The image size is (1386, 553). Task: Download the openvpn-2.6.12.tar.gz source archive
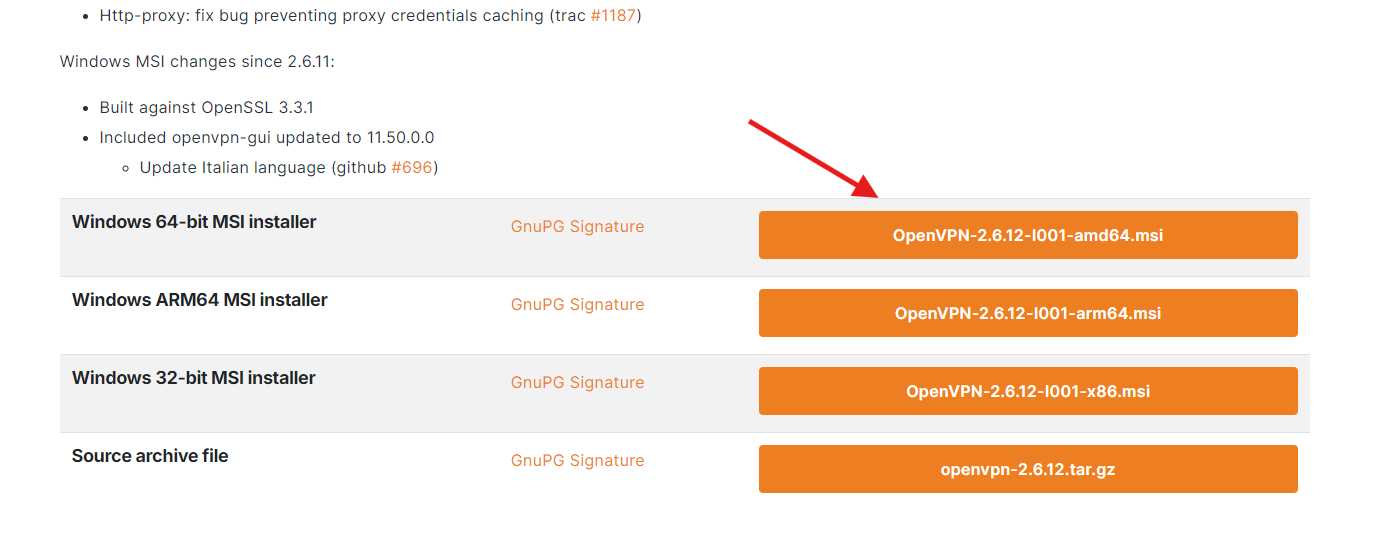(1028, 469)
